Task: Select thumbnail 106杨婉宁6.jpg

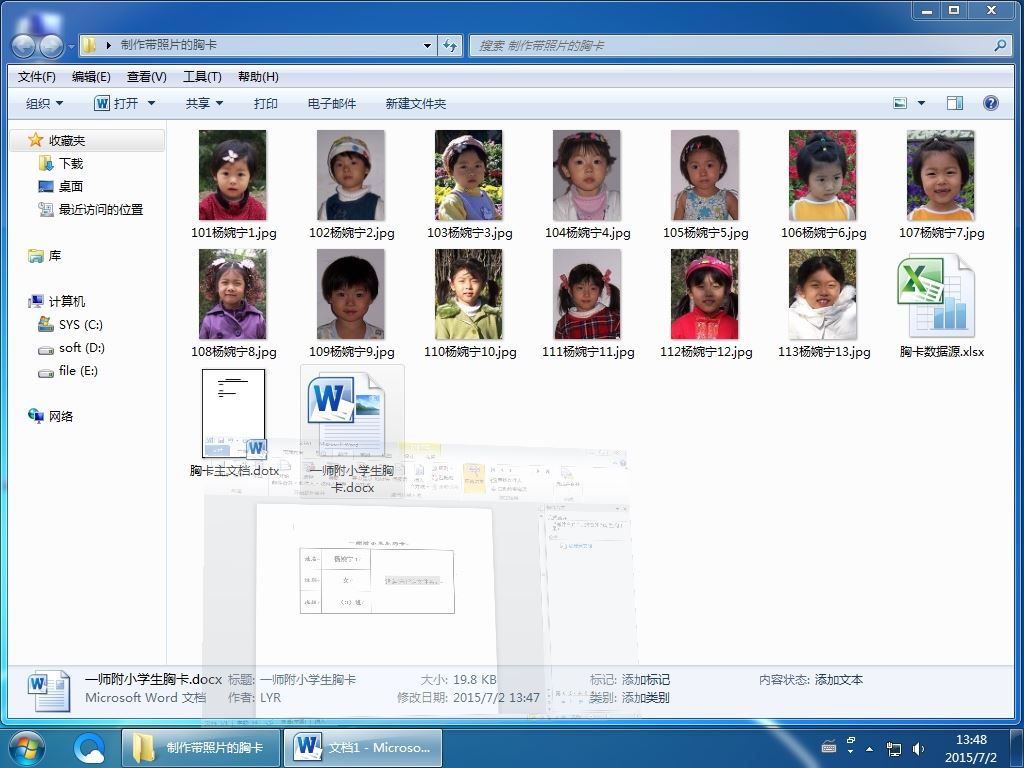Action: point(823,175)
